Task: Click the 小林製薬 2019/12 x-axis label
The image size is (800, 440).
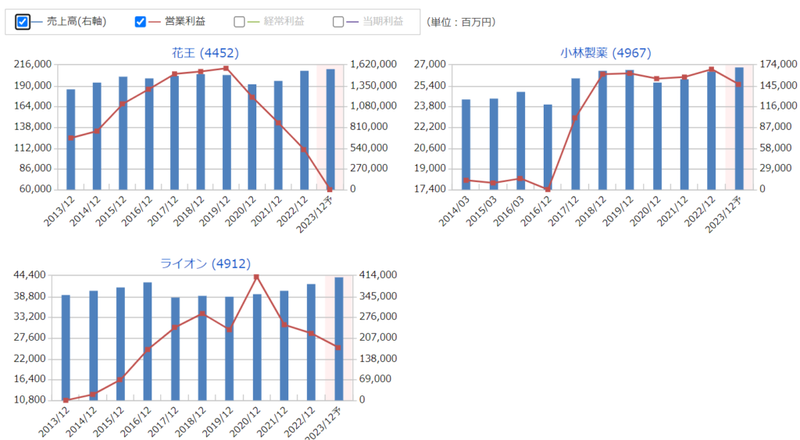Action: click(x=618, y=211)
